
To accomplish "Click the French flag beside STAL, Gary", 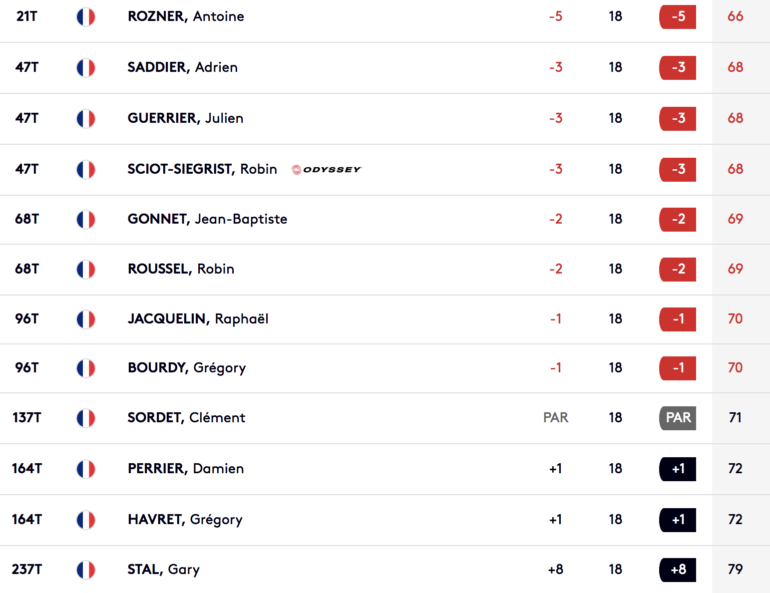I will (x=86, y=570).
